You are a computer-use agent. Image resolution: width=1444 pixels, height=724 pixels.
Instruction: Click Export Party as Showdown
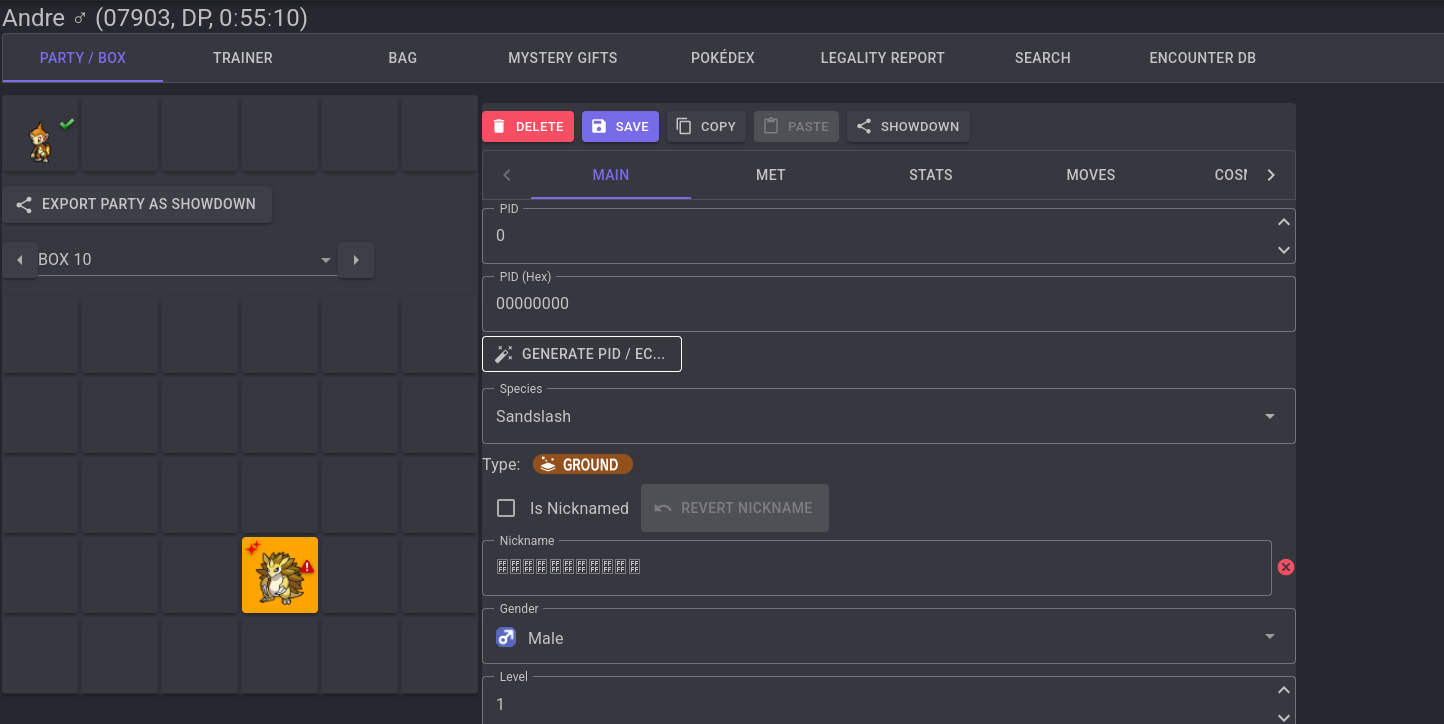pos(137,204)
